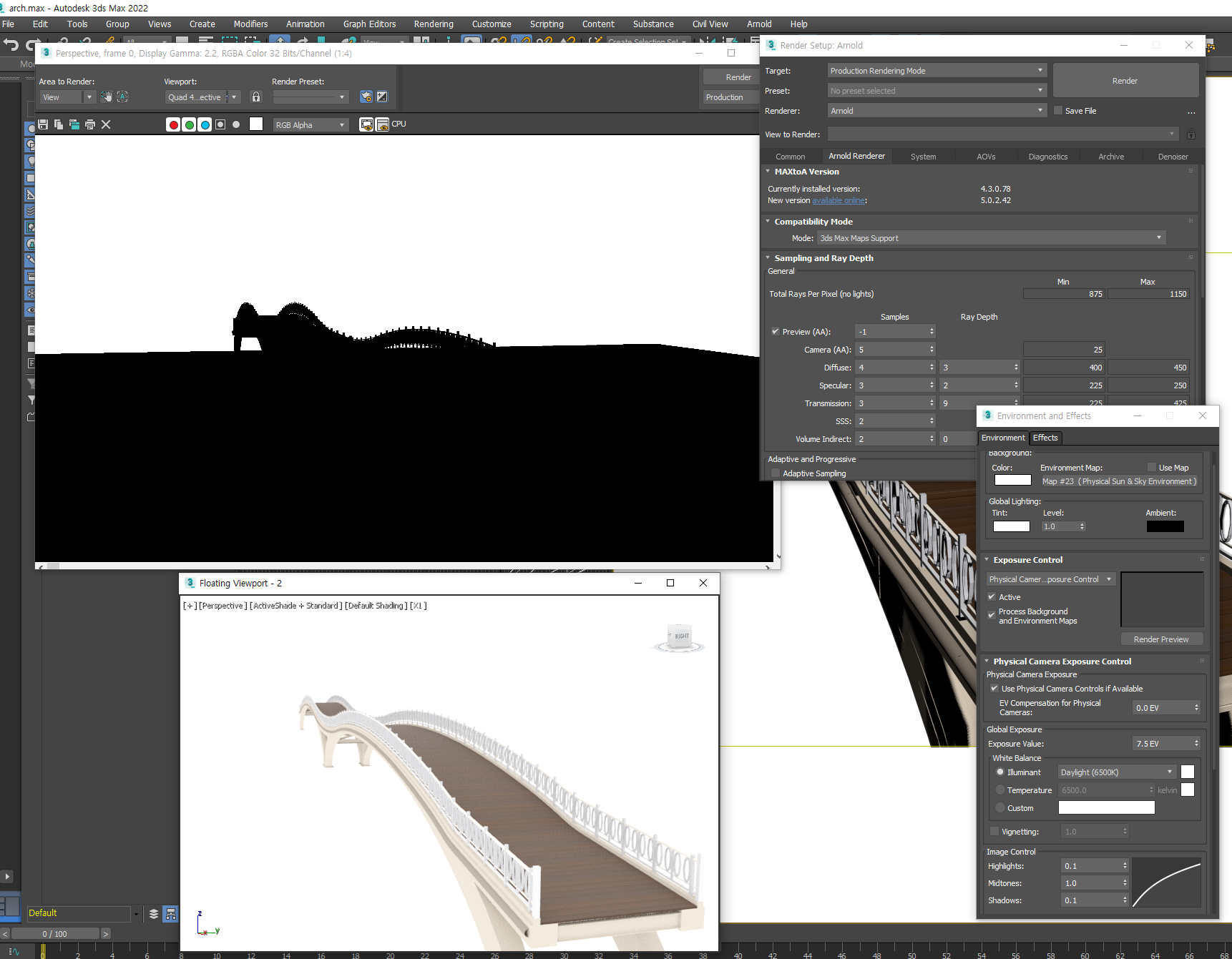
Task: Select the green channel display icon
Action: point(189,124)
